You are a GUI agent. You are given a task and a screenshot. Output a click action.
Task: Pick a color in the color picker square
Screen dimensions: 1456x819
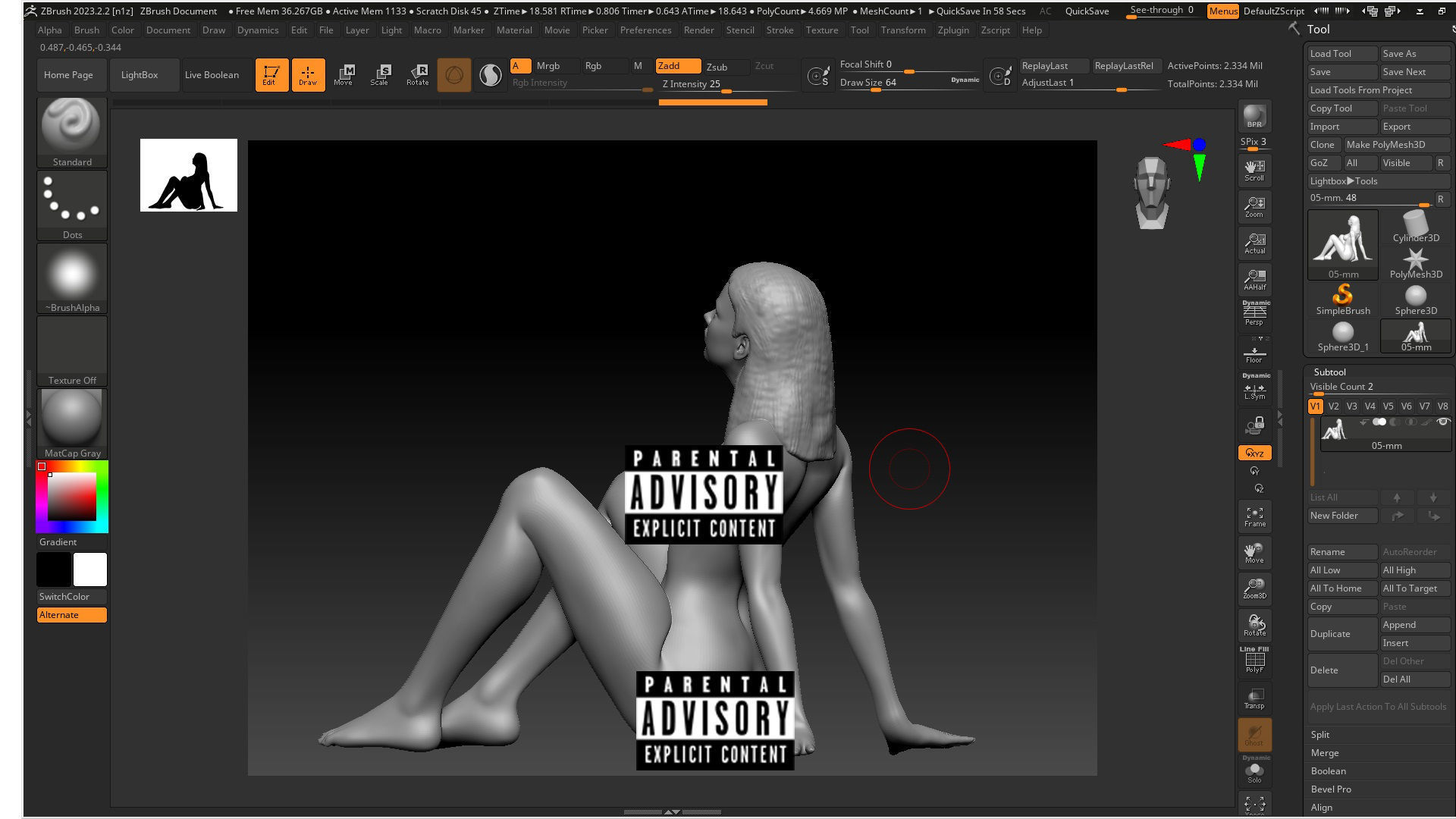coord(72,496)
